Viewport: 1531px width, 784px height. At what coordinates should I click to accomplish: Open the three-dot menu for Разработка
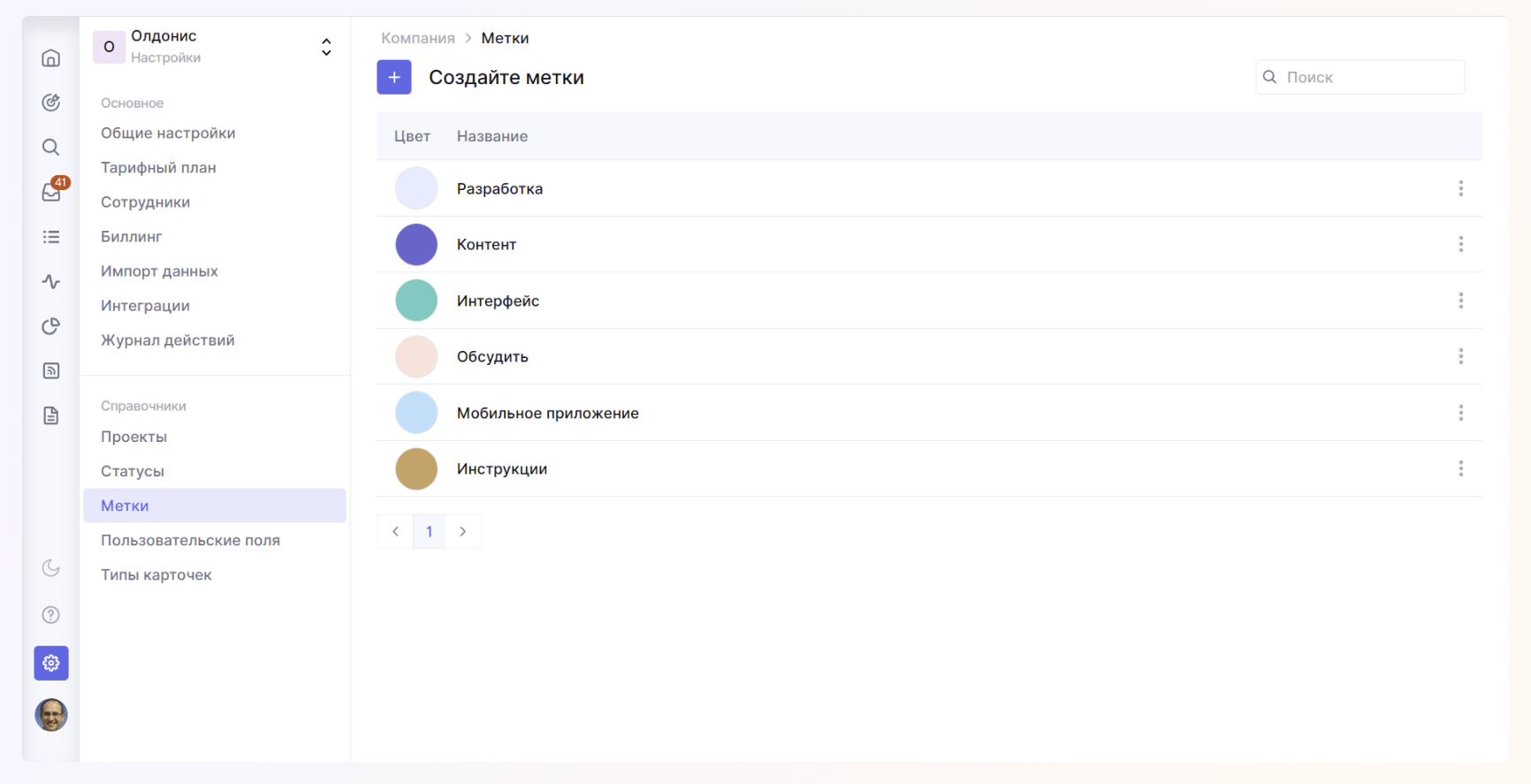1460,188
